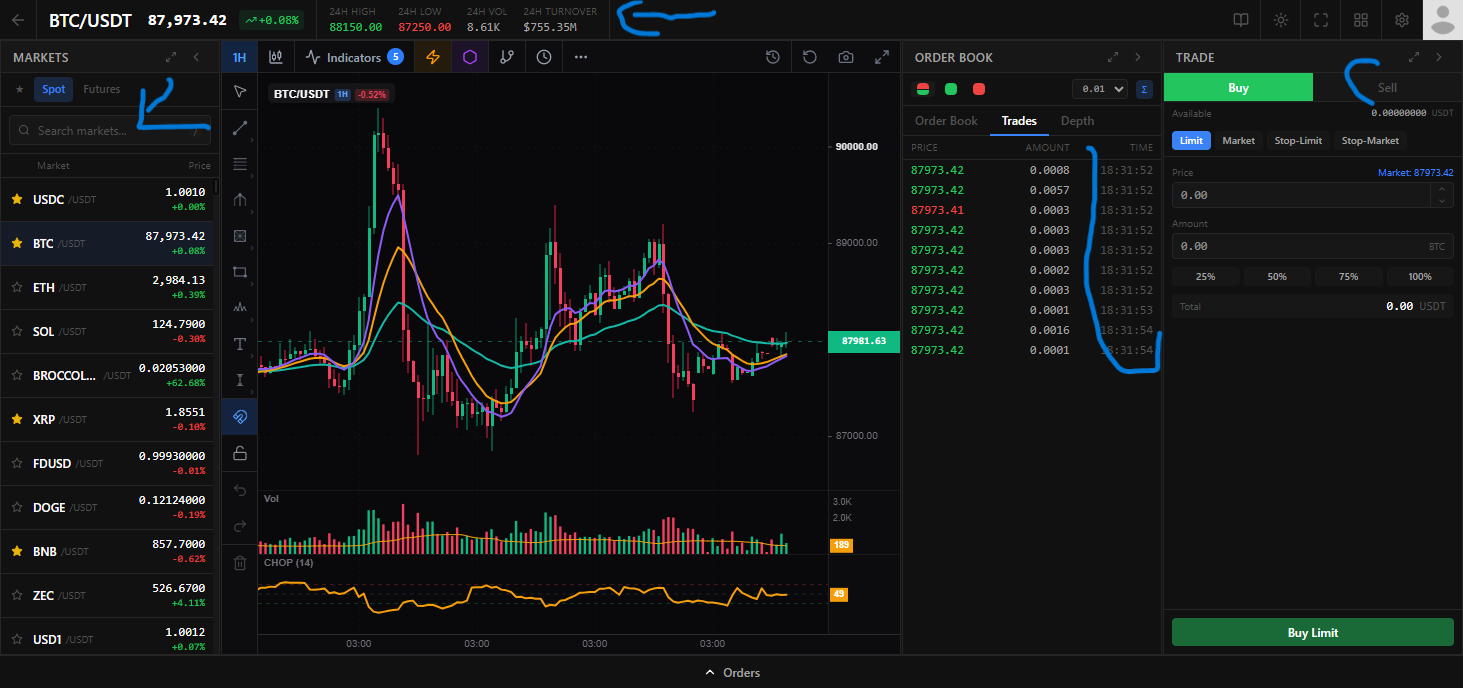
Task: Go back using the top-left arrow
Action: (x=17, y=20)
